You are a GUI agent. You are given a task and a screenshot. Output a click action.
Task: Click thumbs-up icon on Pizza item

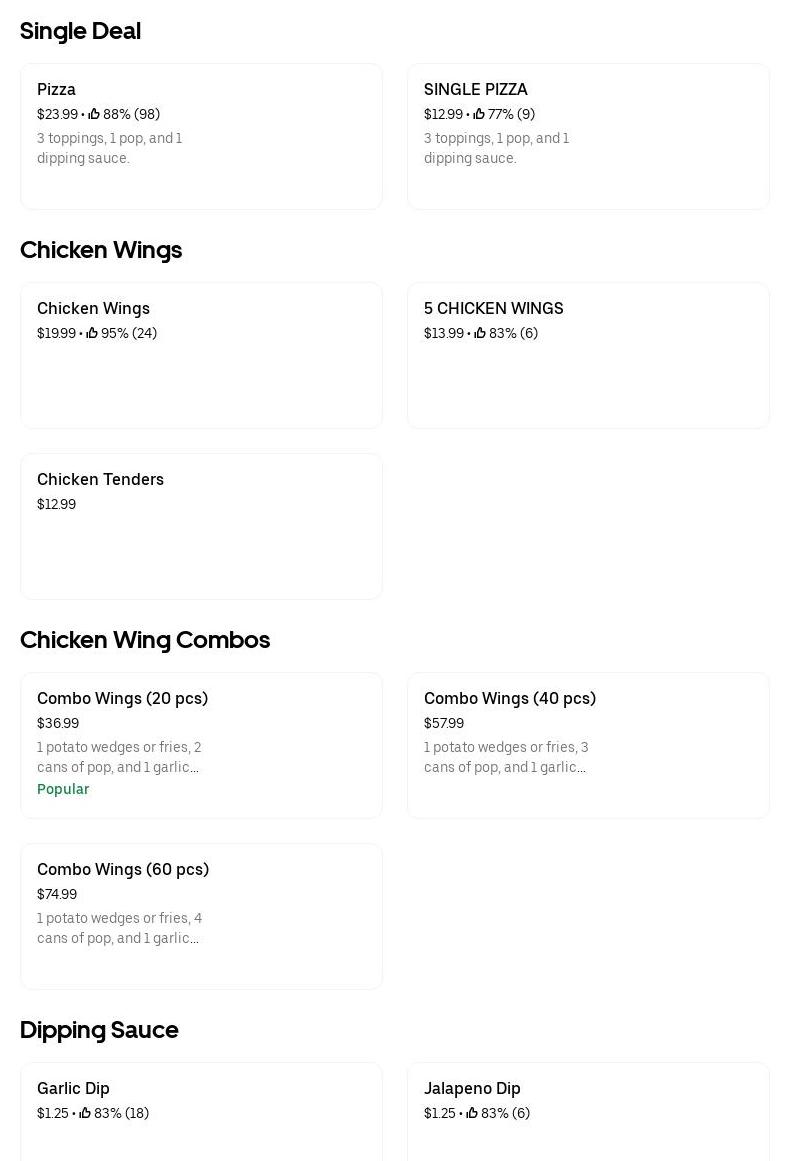(94, 114)
